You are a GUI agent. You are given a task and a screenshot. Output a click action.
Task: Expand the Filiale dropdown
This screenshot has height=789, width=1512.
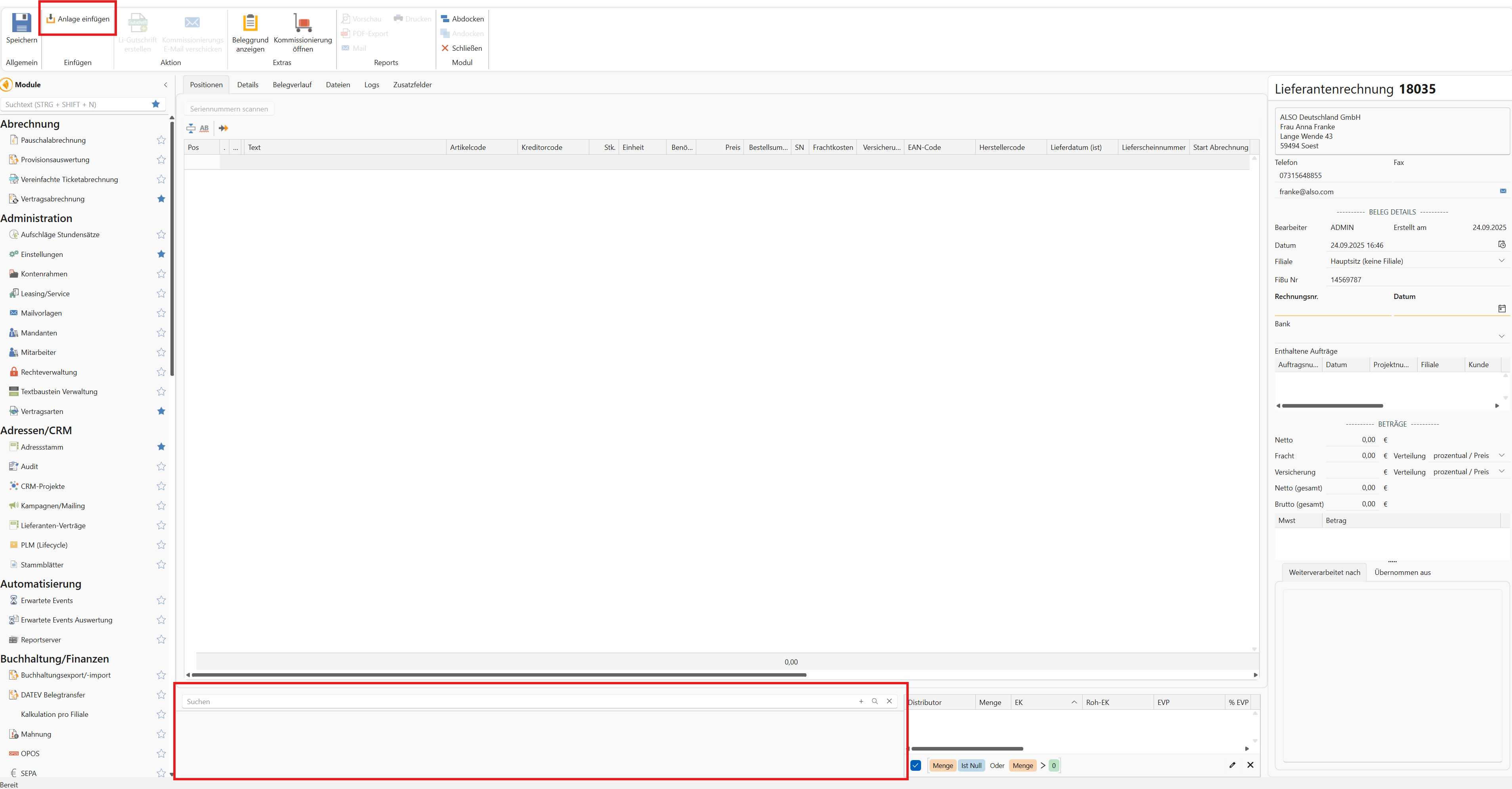tap(1501, 261)
